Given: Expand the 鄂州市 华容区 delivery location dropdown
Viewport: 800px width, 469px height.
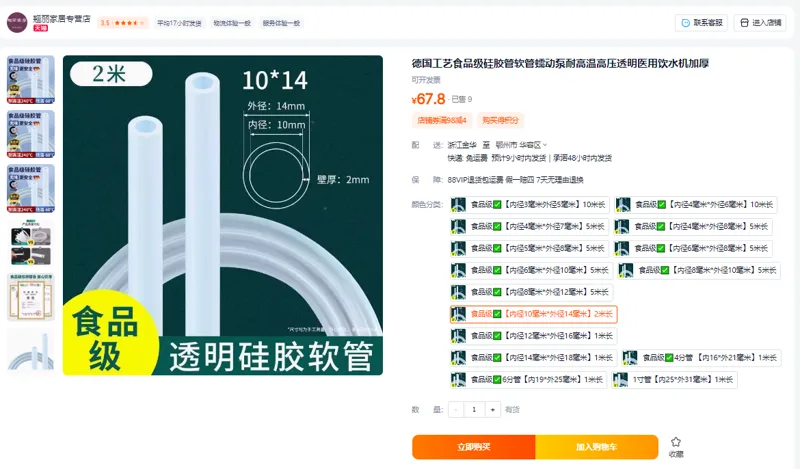Looking at the screenshot, I should (521, 145).
